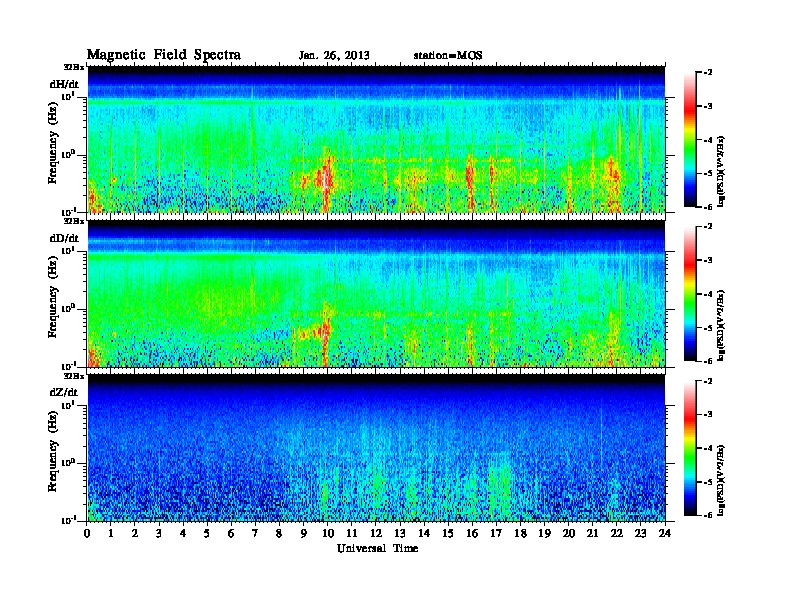The width and height of the screenshot is (792, 612).
Task: Click the "-2" value on dH/dt color scale
Action: pyautogui.click(x=708, y=73)
